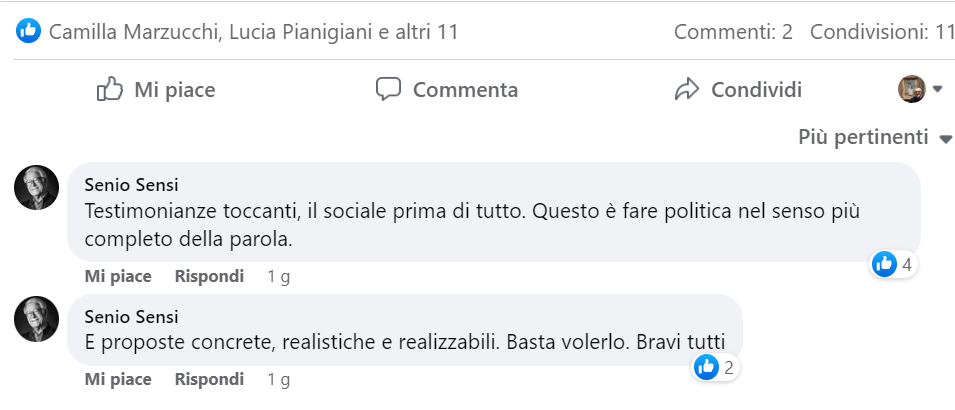Reply to the 'E proposte concrete' comment
Viewport: 955px width, 410px height.
[x=210, y=380]
